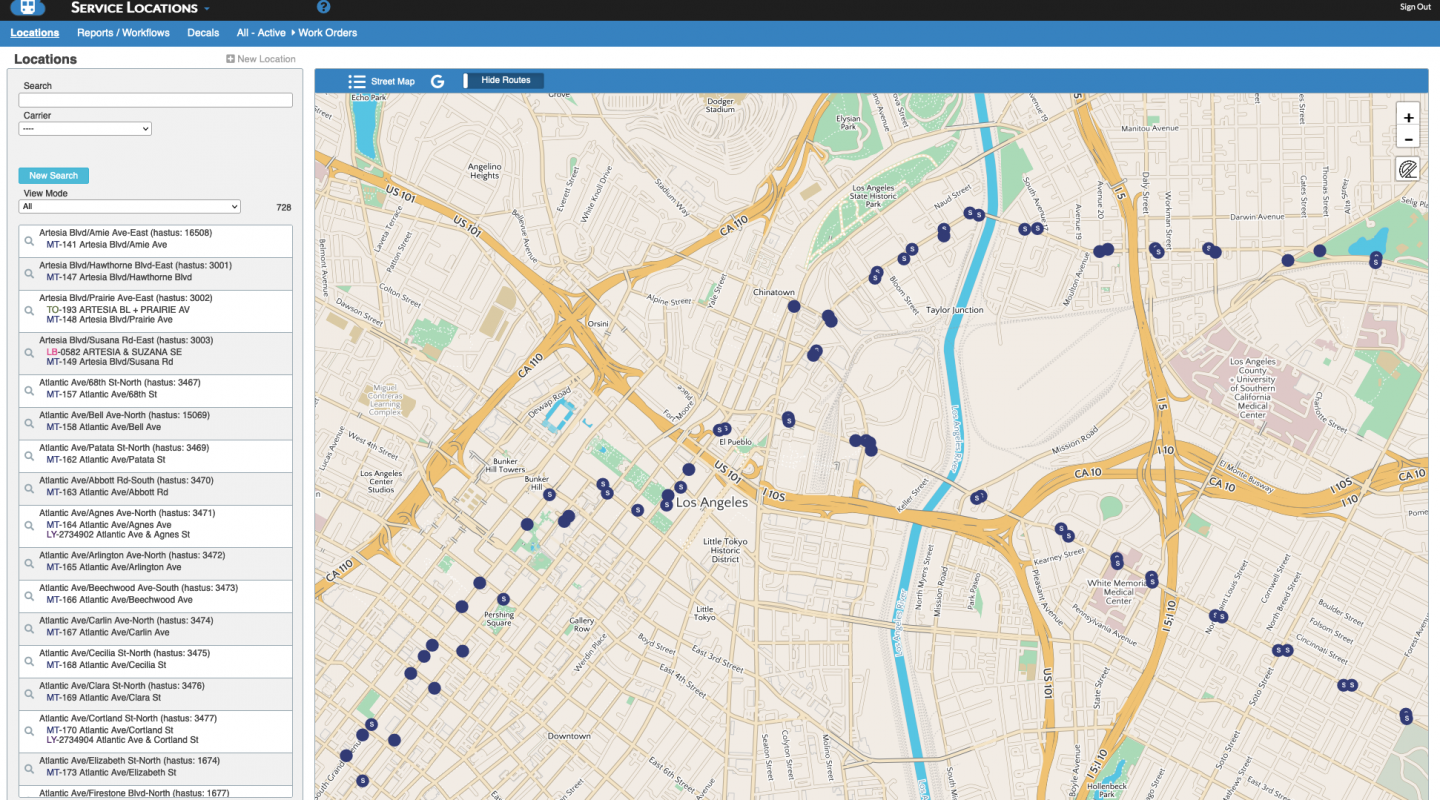Open the Carrier dropdown
This screenshot has width=1440, height=800.
85,129
